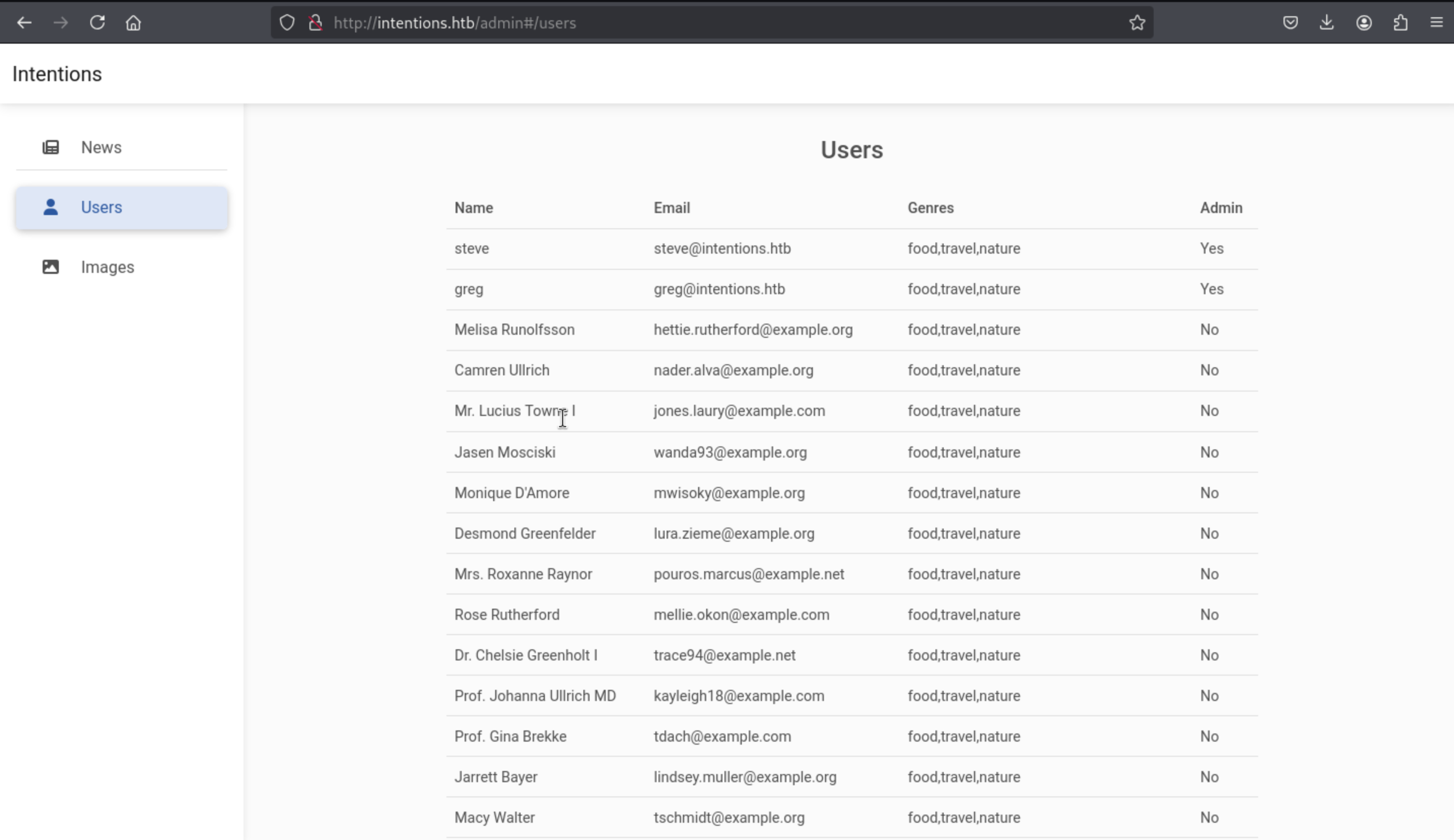Go to Images admin section
Viewport: 1454px width, 840px height.
pos(108,267)
